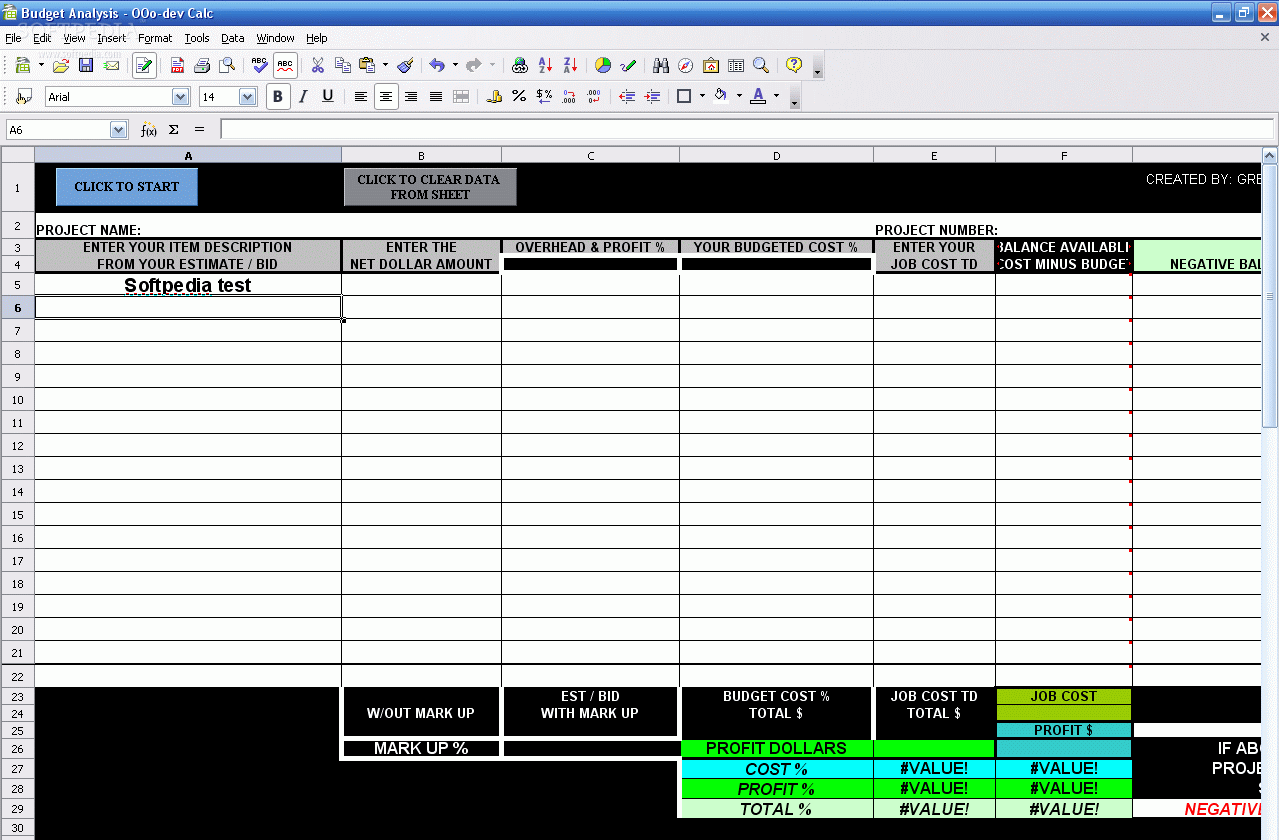The width and height of the screenshot is (1279, 840).
Task: Apply the background color bucket
Action: [720, 96]
